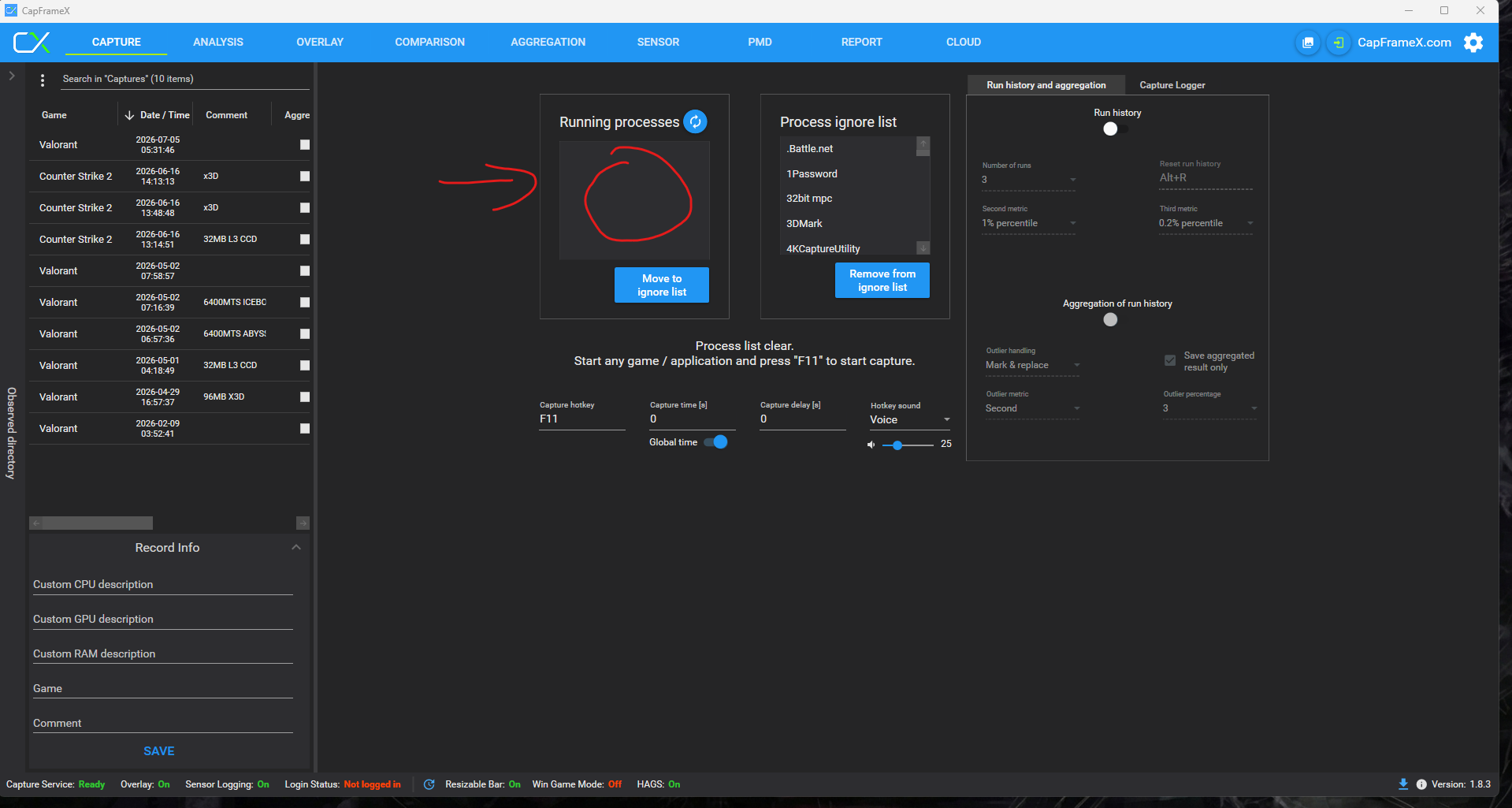The width and height of the screenshot is (1512, 808).
Task: Switch to the ANALYSIS tab
Action: pyautogui.click(x=218, y=43)
